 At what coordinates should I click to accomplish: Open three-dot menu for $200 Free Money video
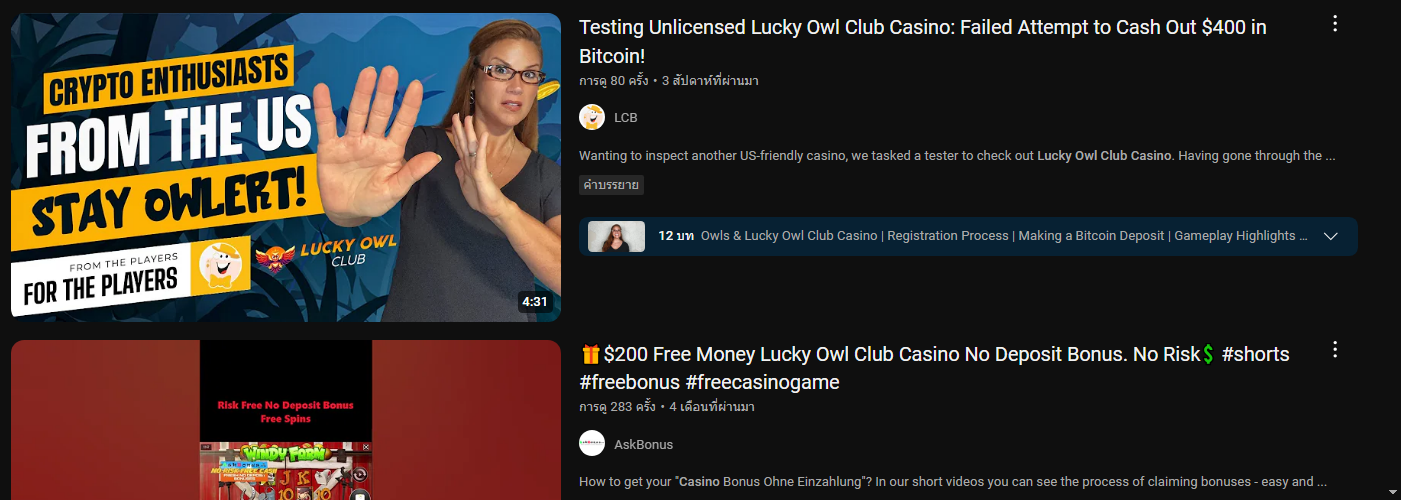(x=1334, y=350)
